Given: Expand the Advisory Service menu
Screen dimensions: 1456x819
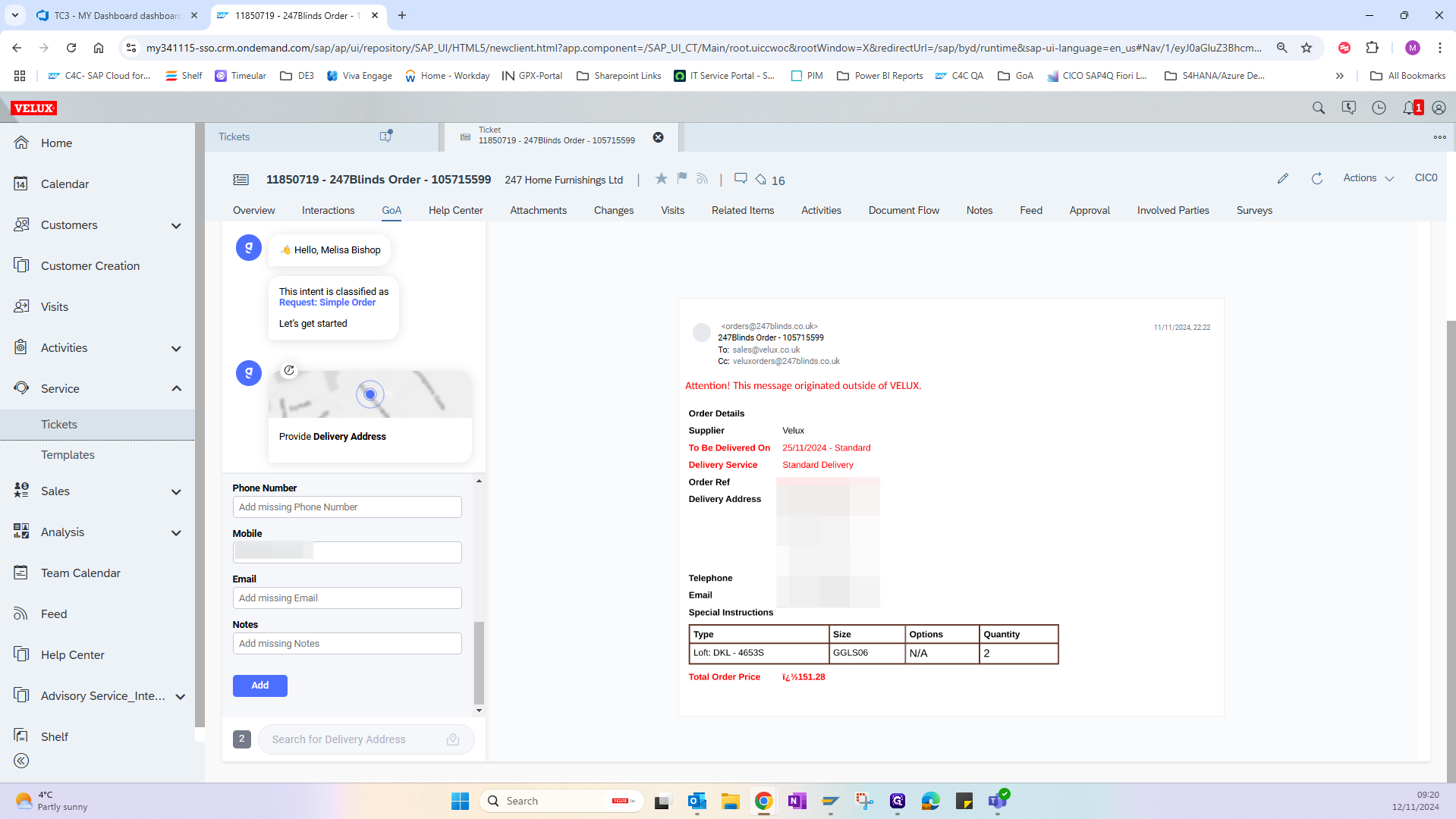Looking at the screenshot, I should pyautogui.click(x=180, y=697).
